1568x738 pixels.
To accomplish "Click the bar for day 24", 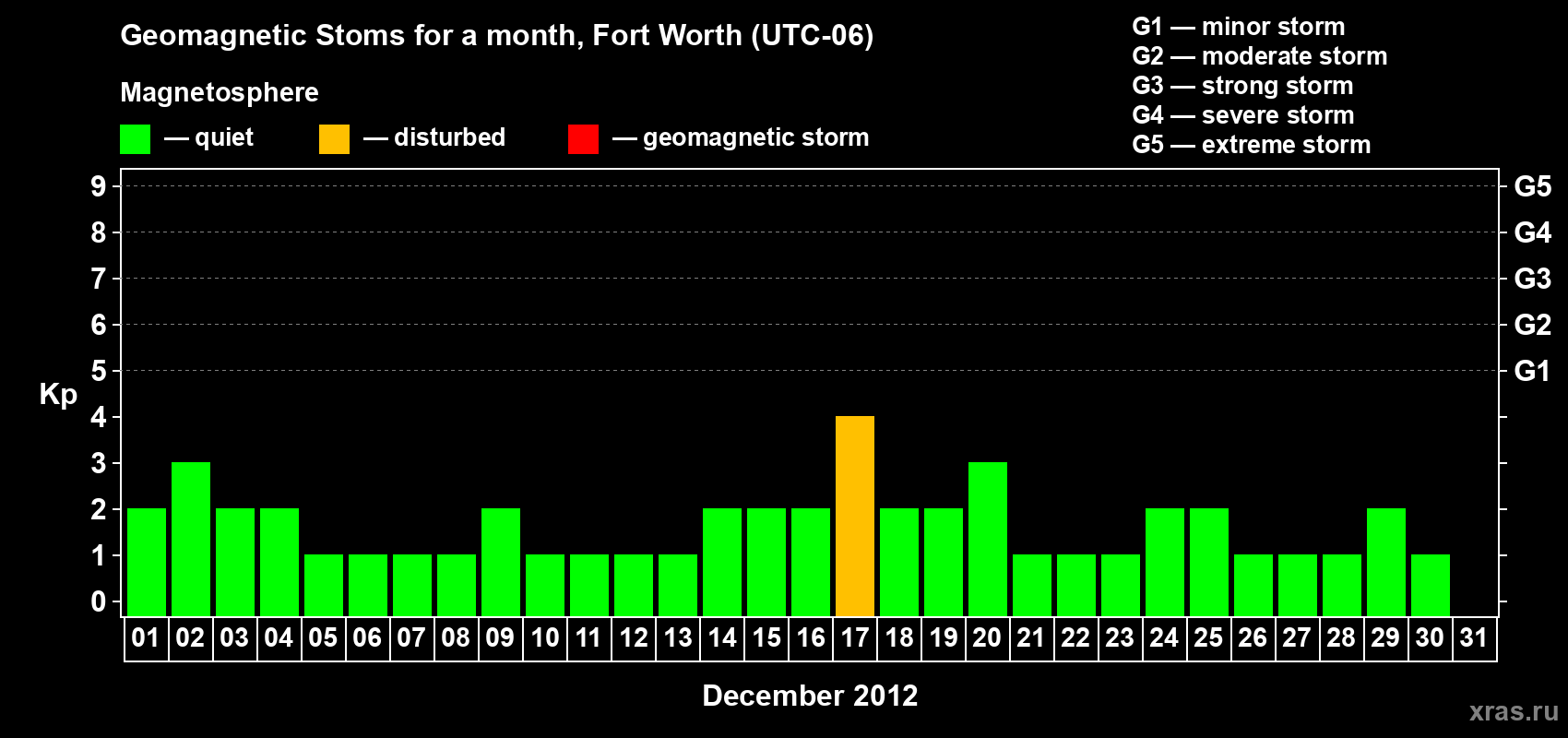I will tap(1165, 562).
